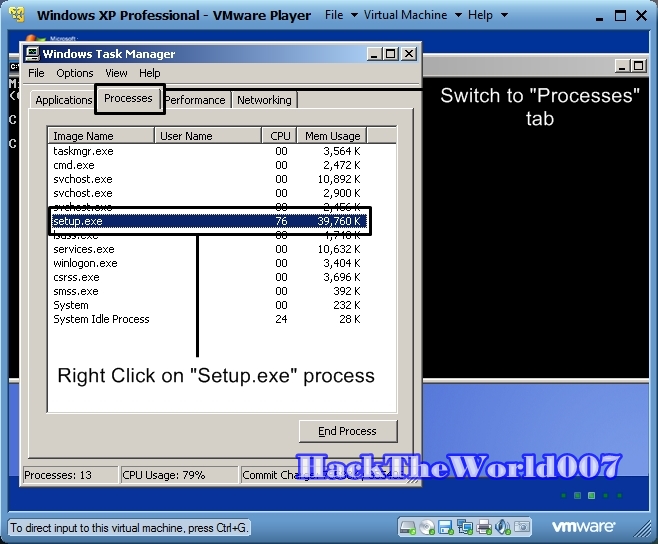
Task: Close the VMware Player window
Action: click(641, 16)
